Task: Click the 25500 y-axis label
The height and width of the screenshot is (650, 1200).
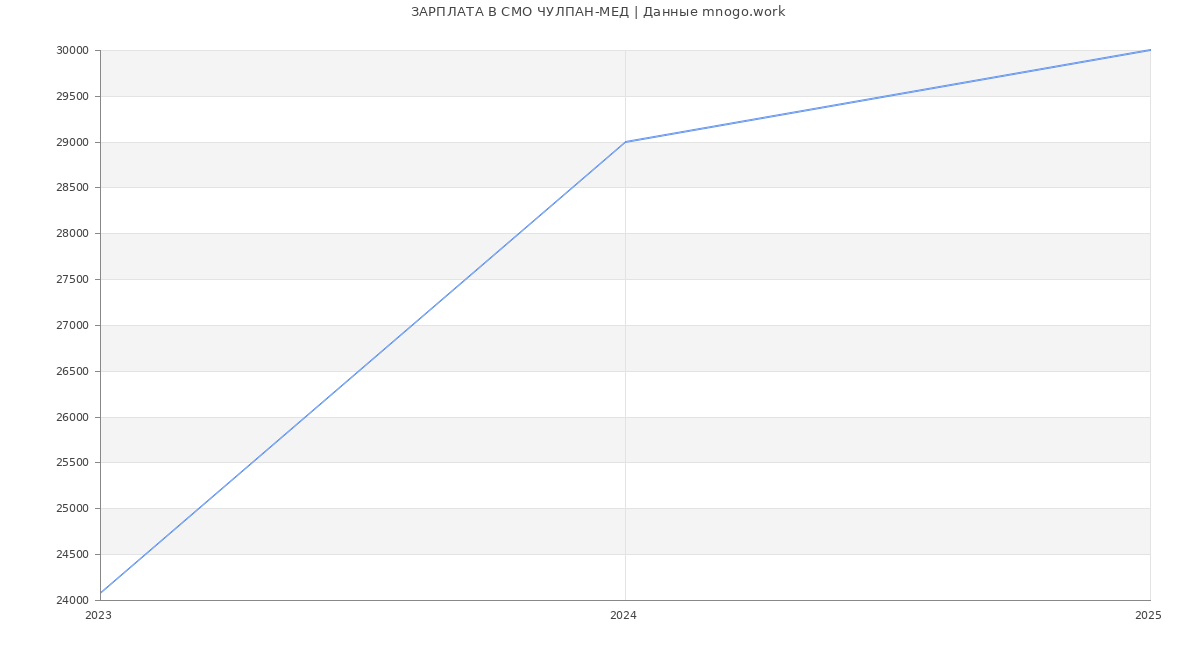Action: 74,463
